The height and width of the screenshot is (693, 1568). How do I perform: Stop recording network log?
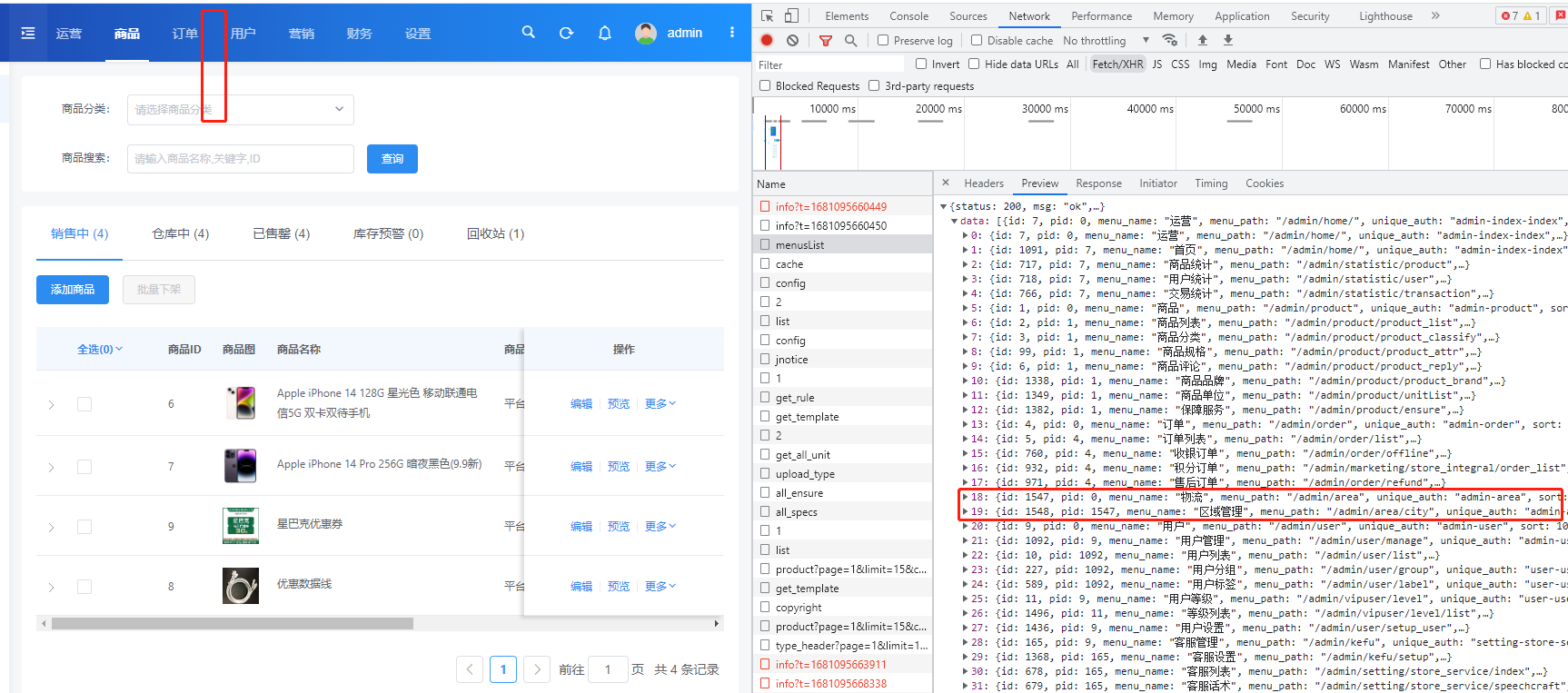(x=767, y=40)
